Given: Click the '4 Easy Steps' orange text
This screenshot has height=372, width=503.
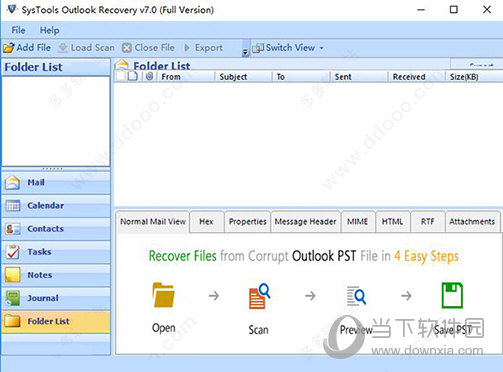Looking at the screenshot, I should [x=426, y=256].
